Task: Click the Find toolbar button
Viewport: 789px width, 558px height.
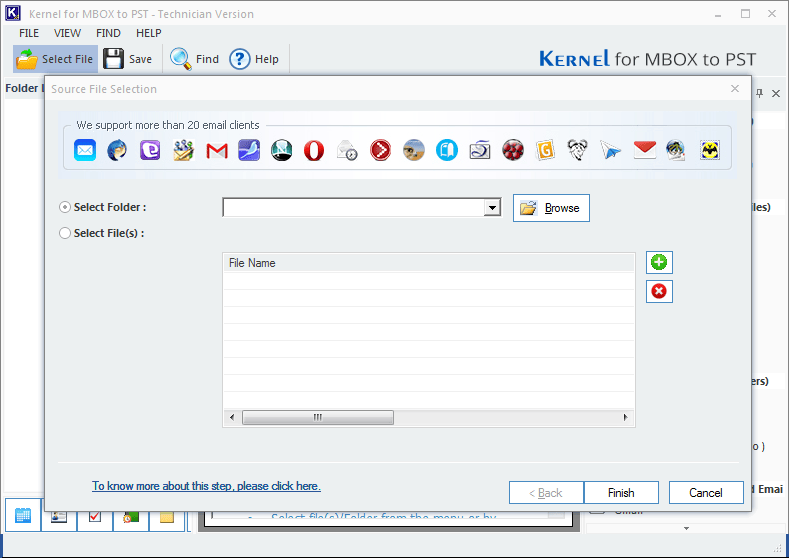Action: tap(194, 59)
